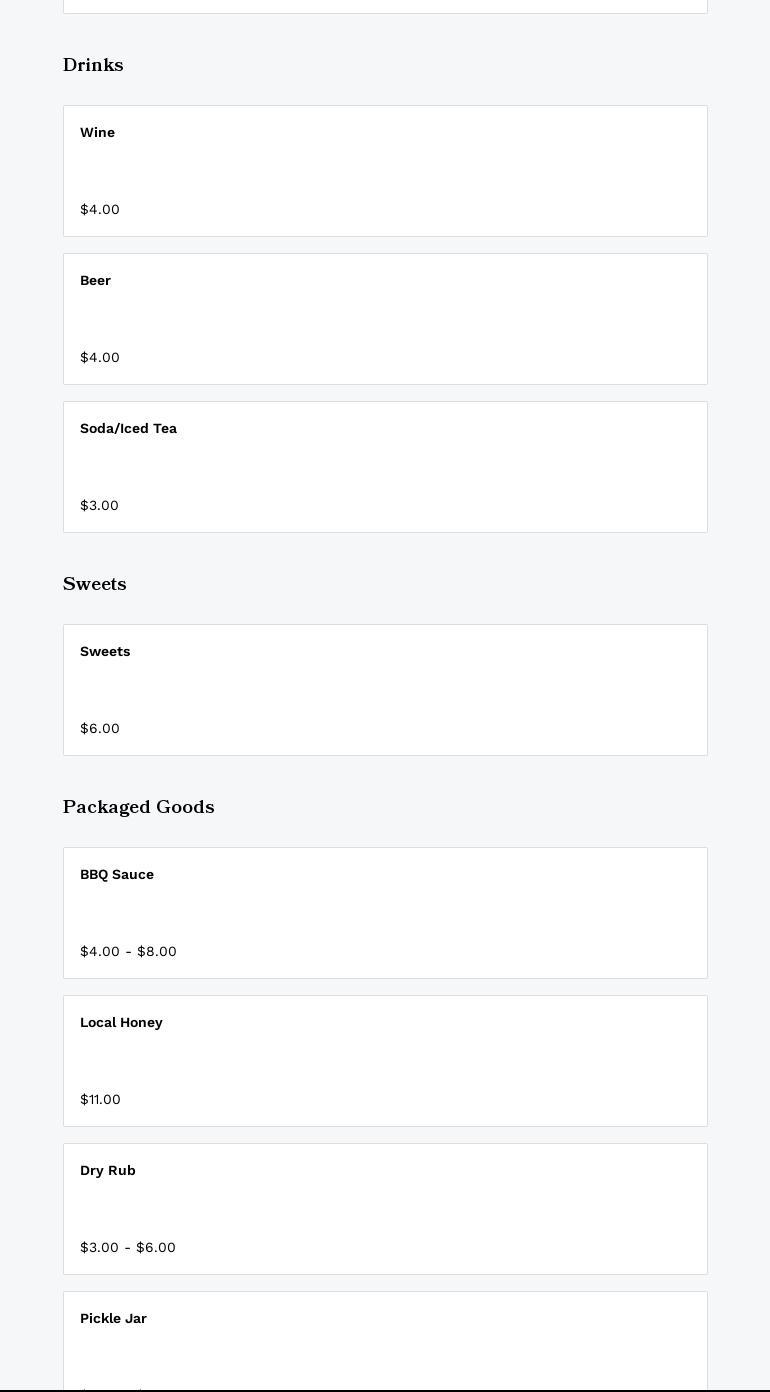Viewport: 770px width, 1392px height.
Task: Click the Dry Rub item name
Action: pyautogui.click(x=107, y=1170)
